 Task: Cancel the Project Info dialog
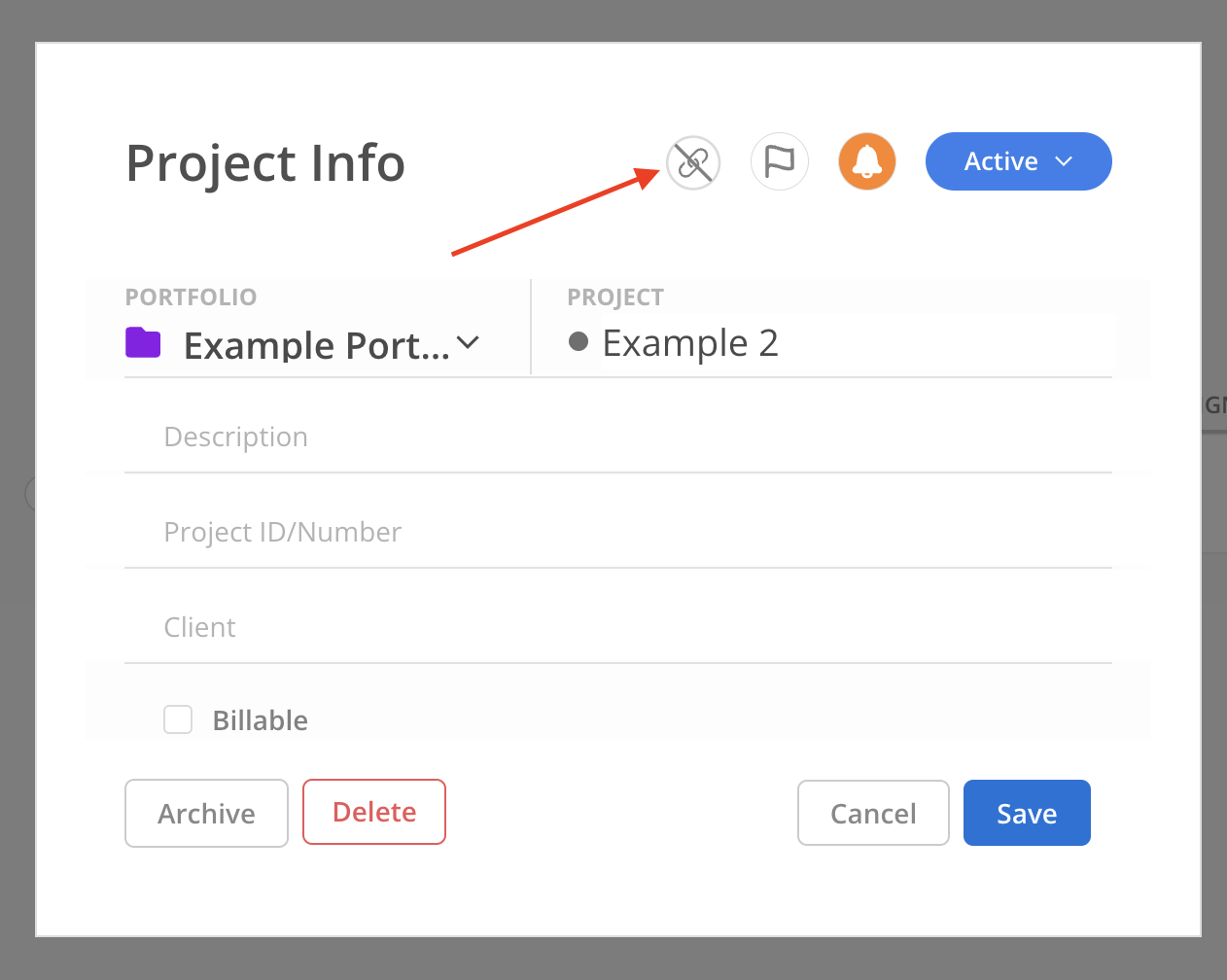coord(873,813)
